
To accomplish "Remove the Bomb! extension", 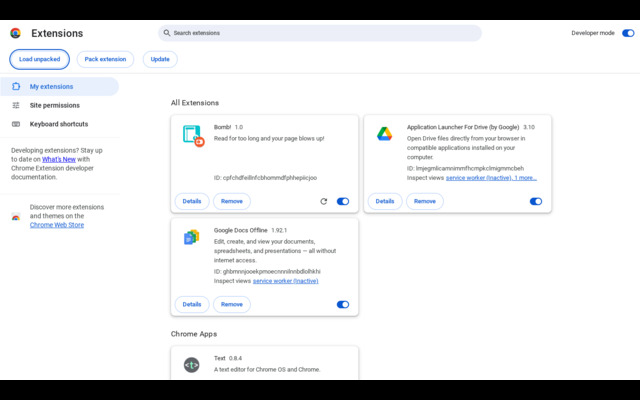I will click(x=232, y=201).
